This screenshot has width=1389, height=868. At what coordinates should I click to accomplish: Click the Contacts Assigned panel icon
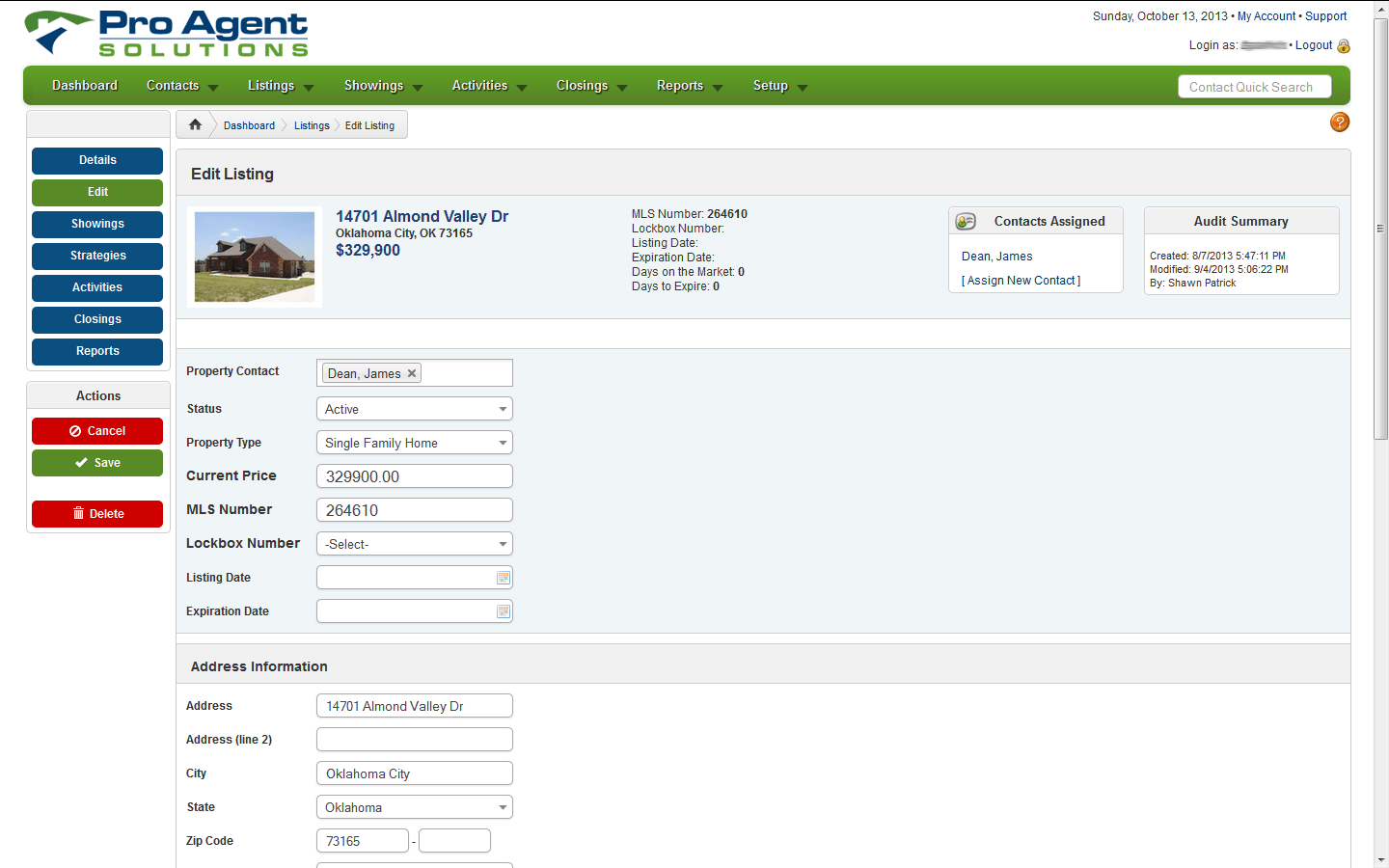(966, 221)
